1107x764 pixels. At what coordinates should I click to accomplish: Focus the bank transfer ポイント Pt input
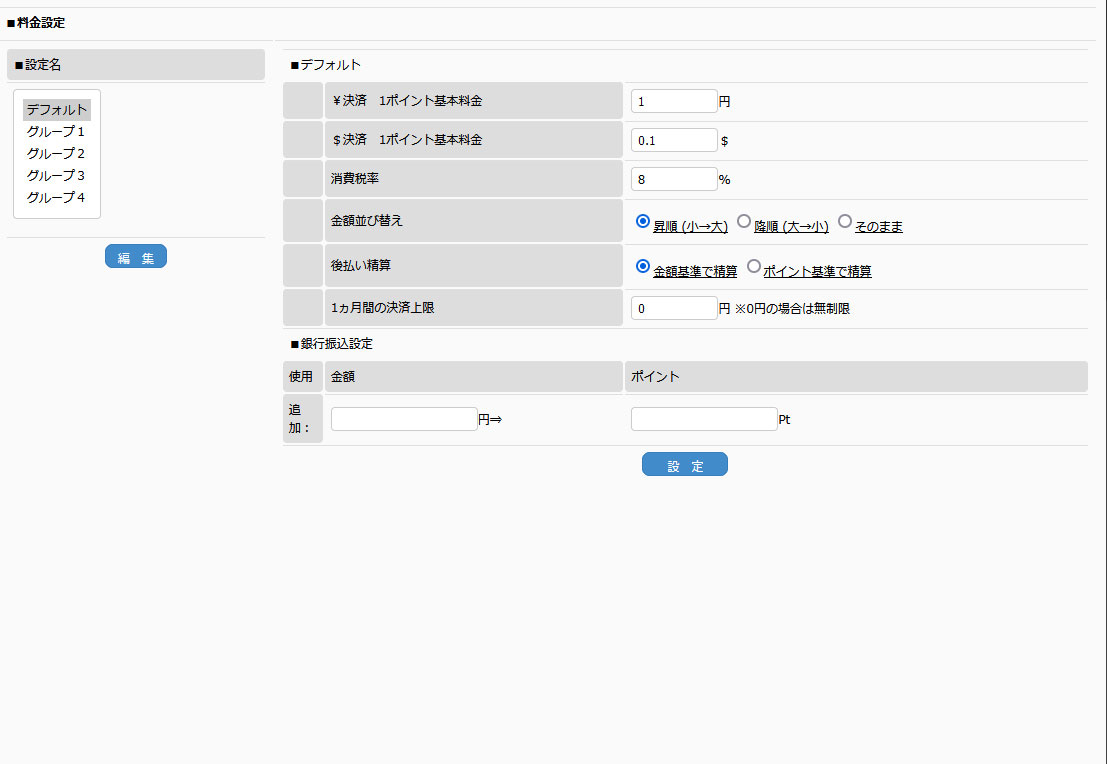[x=704, y=419]
